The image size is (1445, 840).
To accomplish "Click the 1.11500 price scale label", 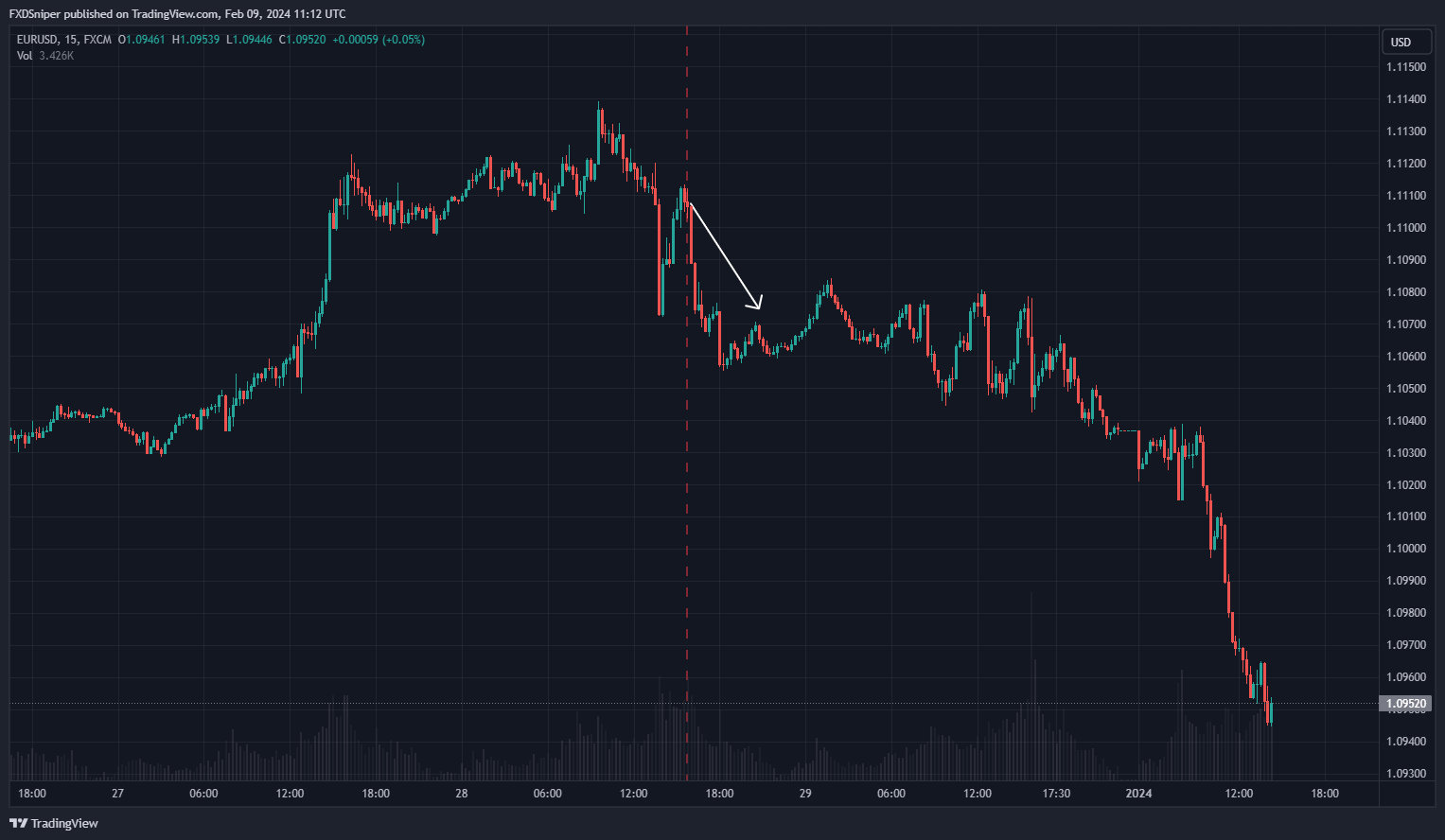I will [x=1405, y=68].
